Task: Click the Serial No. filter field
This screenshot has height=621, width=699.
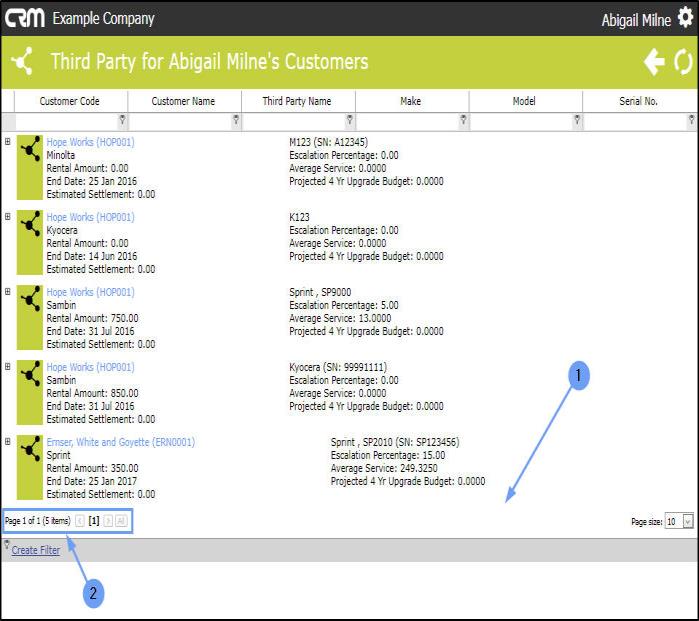Action: [636, 122]
